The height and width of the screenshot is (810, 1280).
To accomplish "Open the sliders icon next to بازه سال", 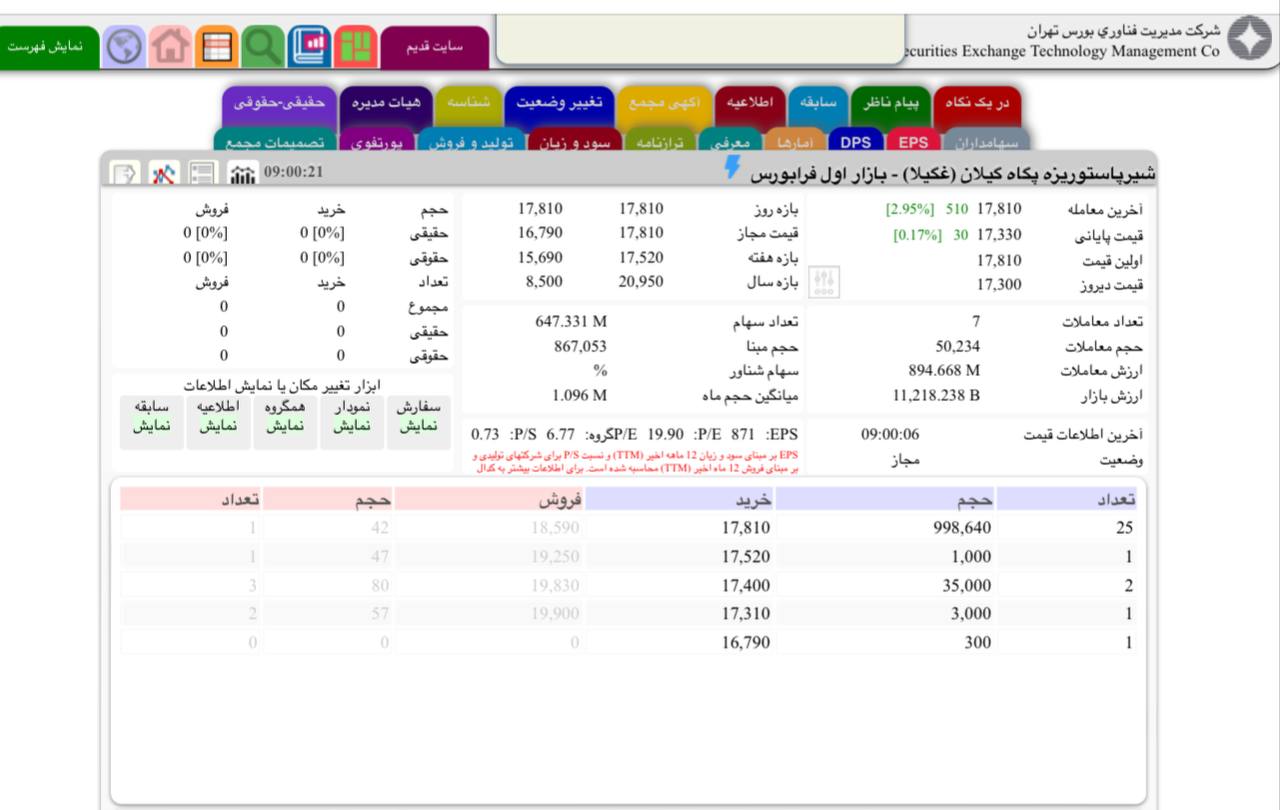I will click(x=825, y=282).
